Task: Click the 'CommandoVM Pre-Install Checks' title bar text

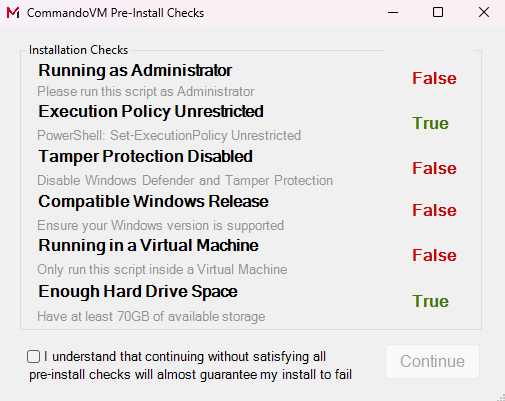Action: 115,13
